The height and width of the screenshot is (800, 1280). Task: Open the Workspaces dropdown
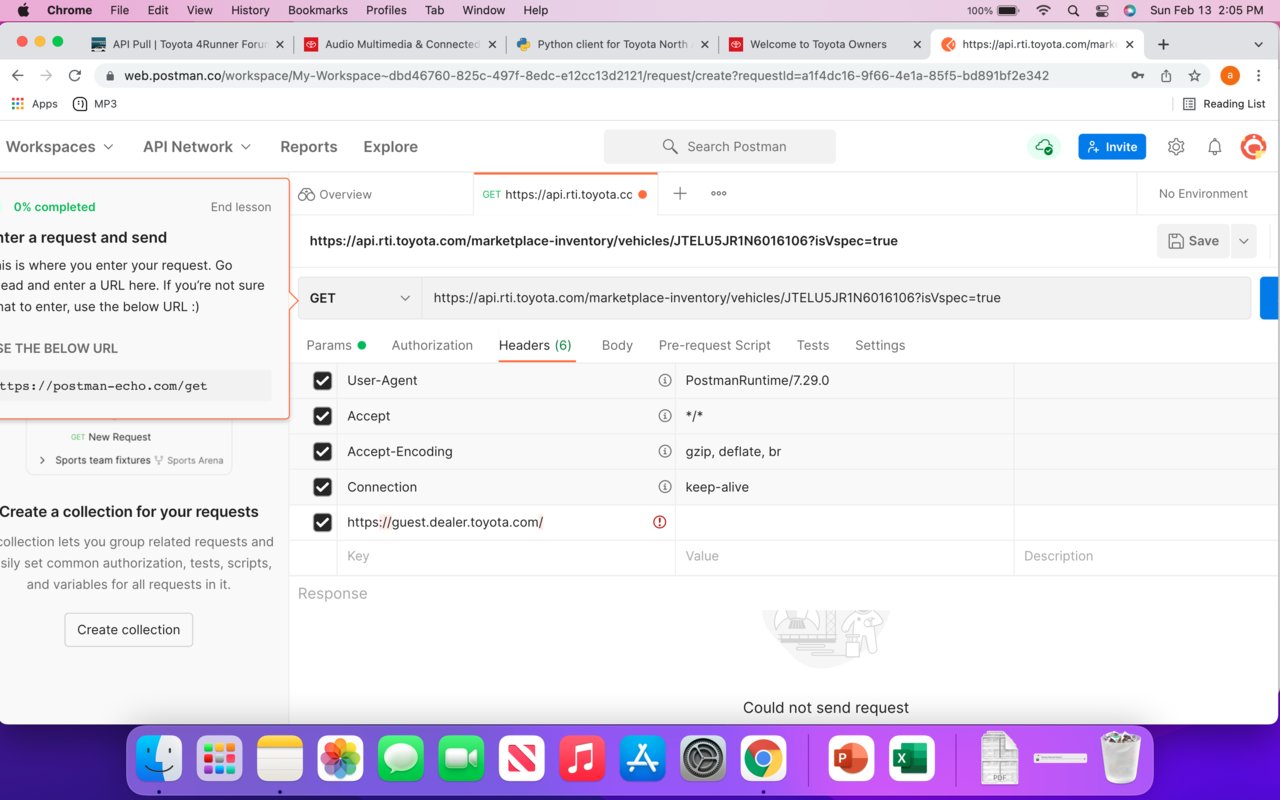point(59,147)
